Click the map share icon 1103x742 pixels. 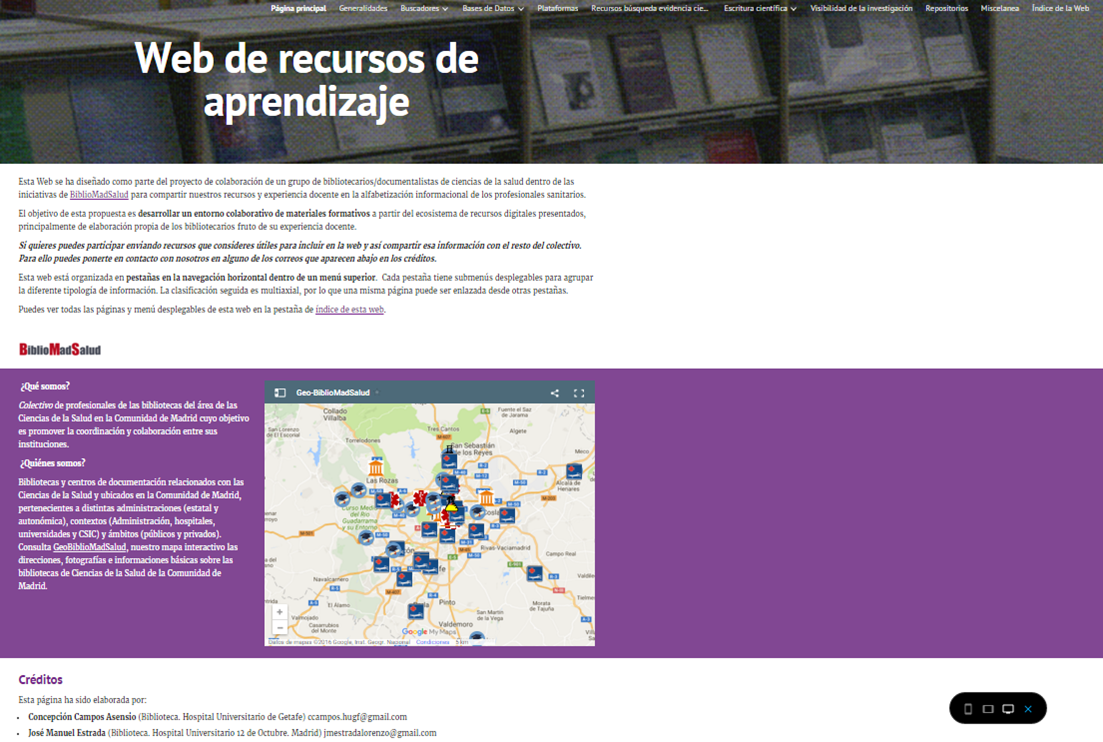point(554,393)
